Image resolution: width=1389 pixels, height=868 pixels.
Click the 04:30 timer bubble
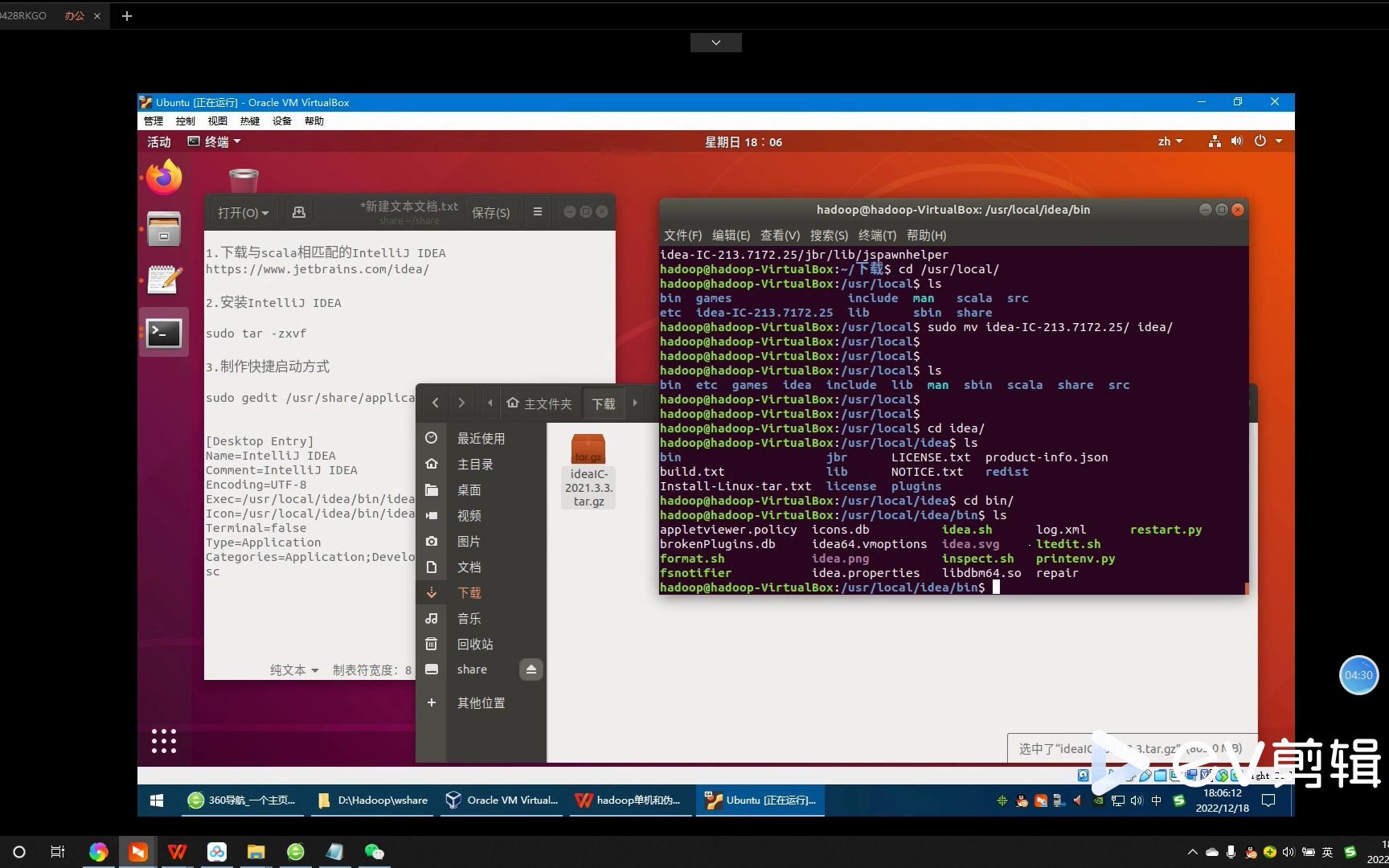[x=1358, y=675]
